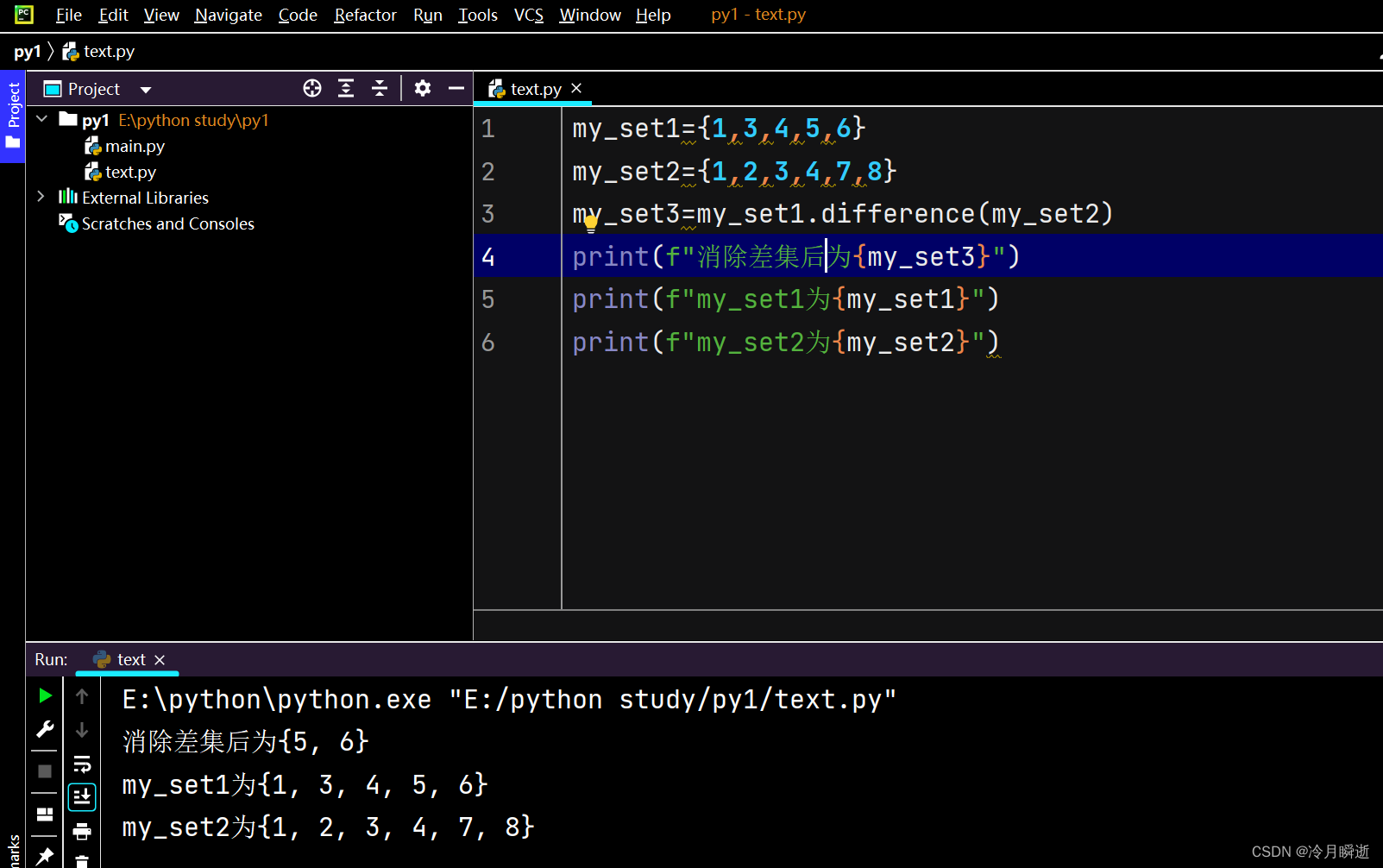Open Project panel options gear
This screenshot has width=1383, height=868.
(422, 88)
